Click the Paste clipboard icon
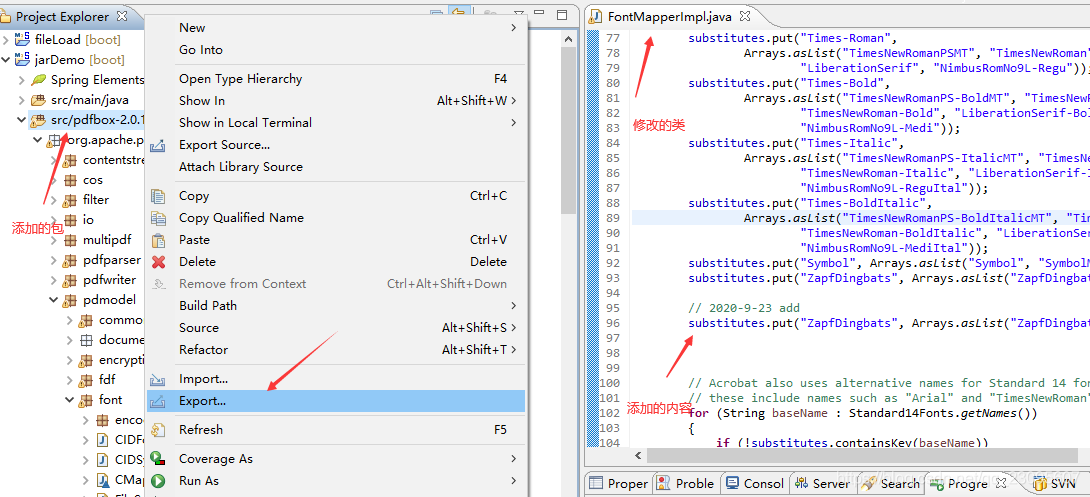Screen dimensions: 1090x497 coord(158,240)
